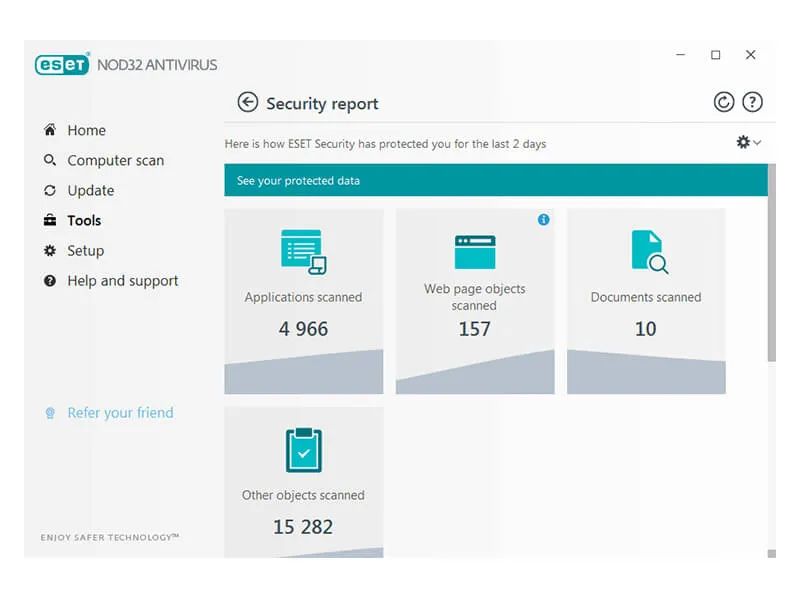800x600 pixels.
Task: Click the Other objects scanned label
Action: 304,495
